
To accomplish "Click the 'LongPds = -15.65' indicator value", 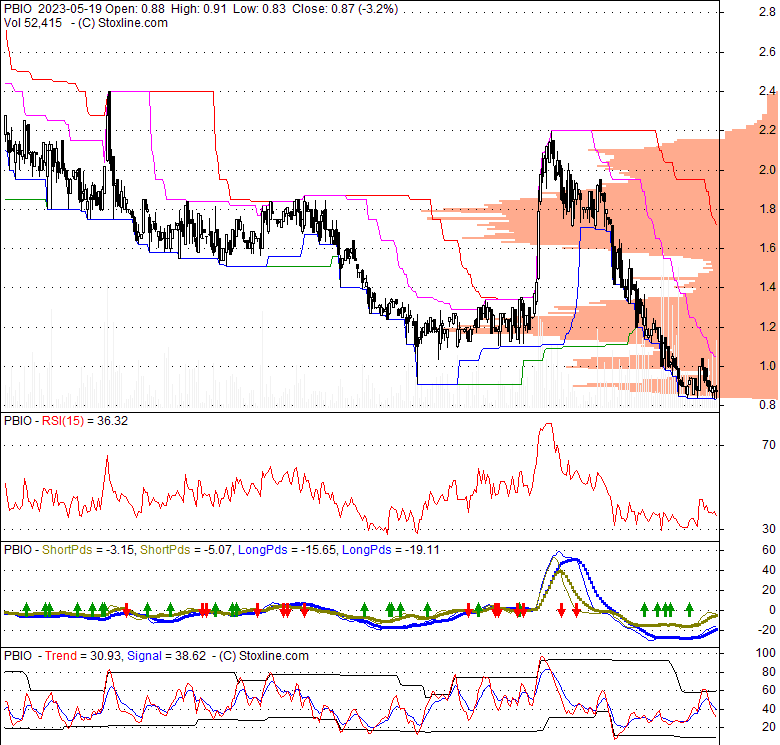I will 287,550.
